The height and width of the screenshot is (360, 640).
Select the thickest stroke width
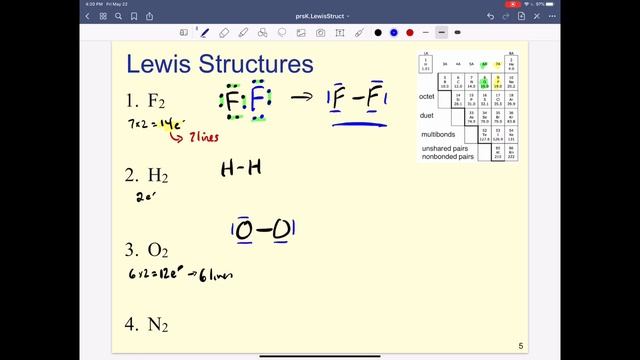pos(458,32)
